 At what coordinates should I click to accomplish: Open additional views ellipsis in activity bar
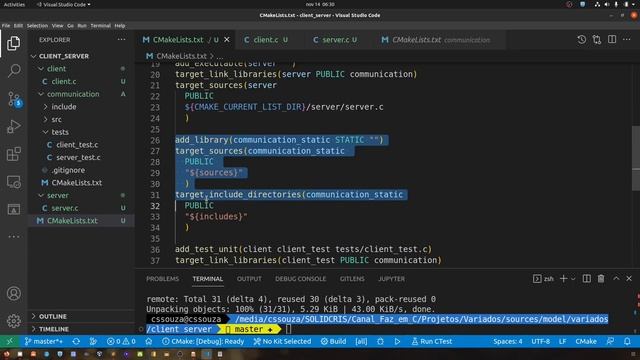(13, 236)
